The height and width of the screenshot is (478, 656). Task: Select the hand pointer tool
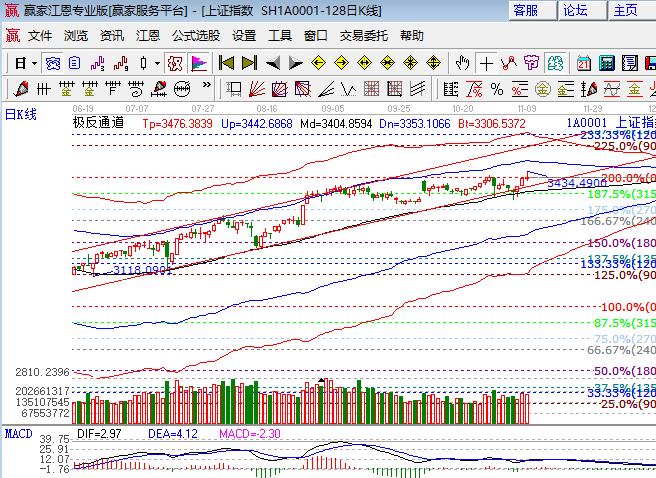(463, 63)
